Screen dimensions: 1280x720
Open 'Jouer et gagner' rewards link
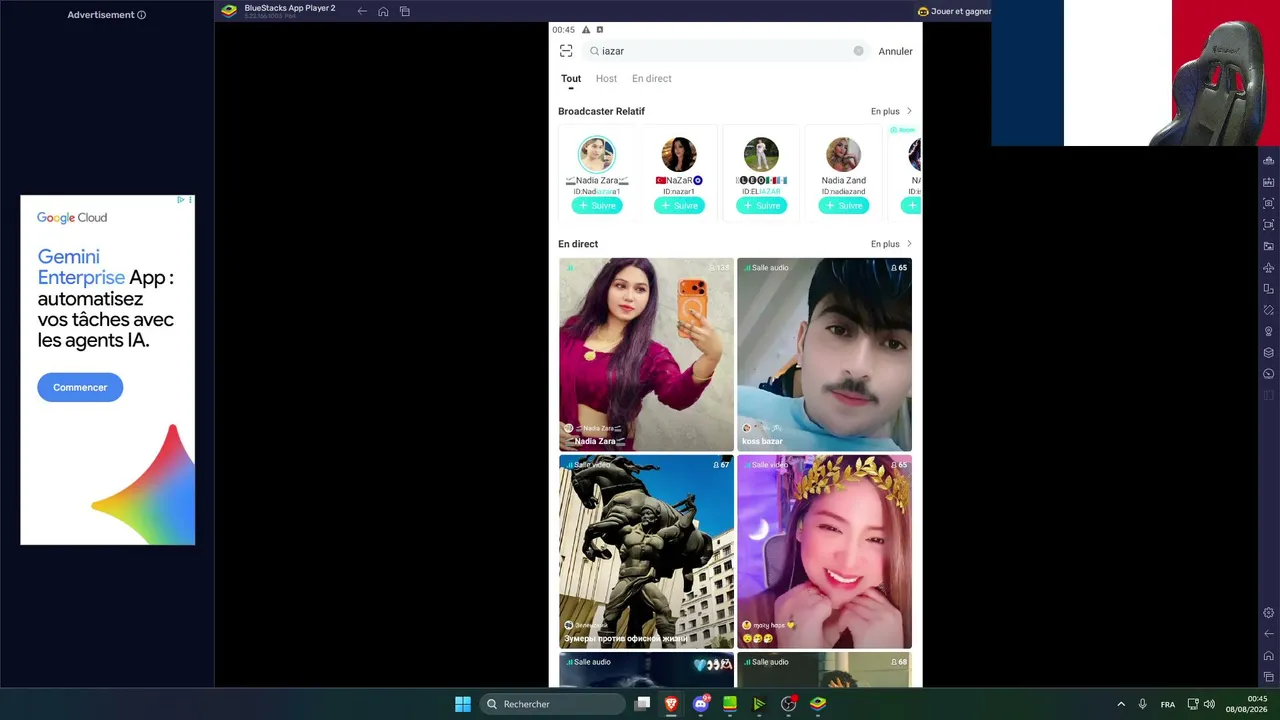pos(954,11)
